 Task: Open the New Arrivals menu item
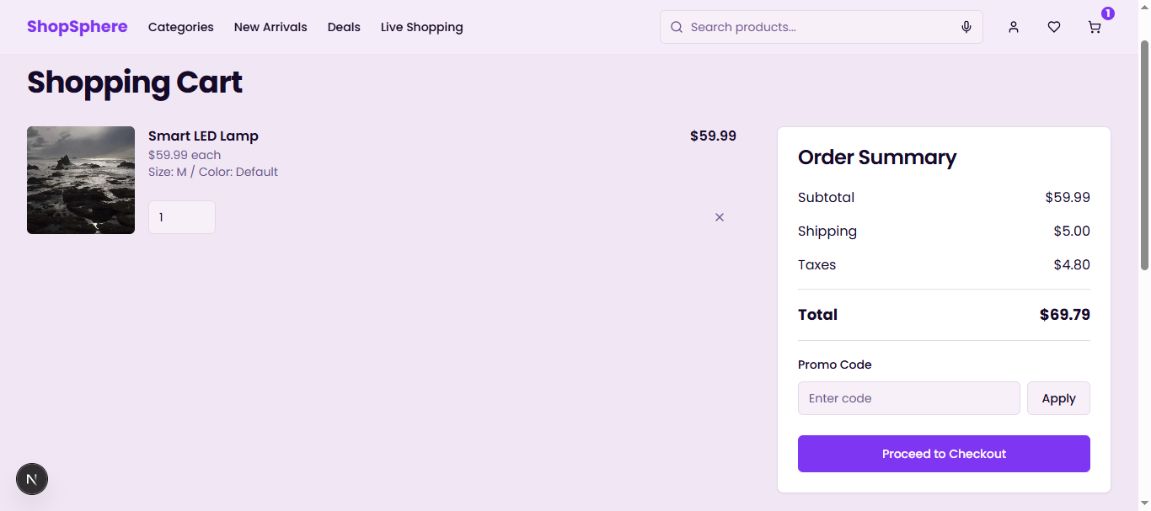(270, 27)
